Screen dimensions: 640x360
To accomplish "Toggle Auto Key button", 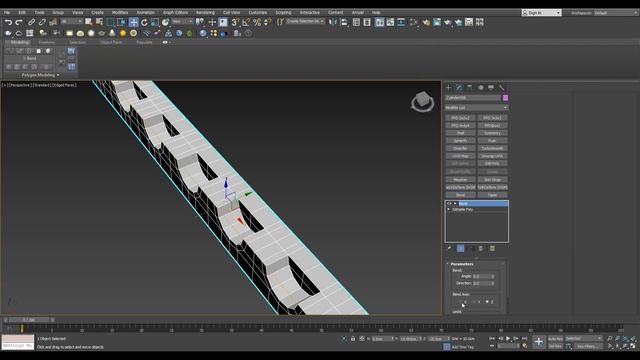I will tap(555, 339).
